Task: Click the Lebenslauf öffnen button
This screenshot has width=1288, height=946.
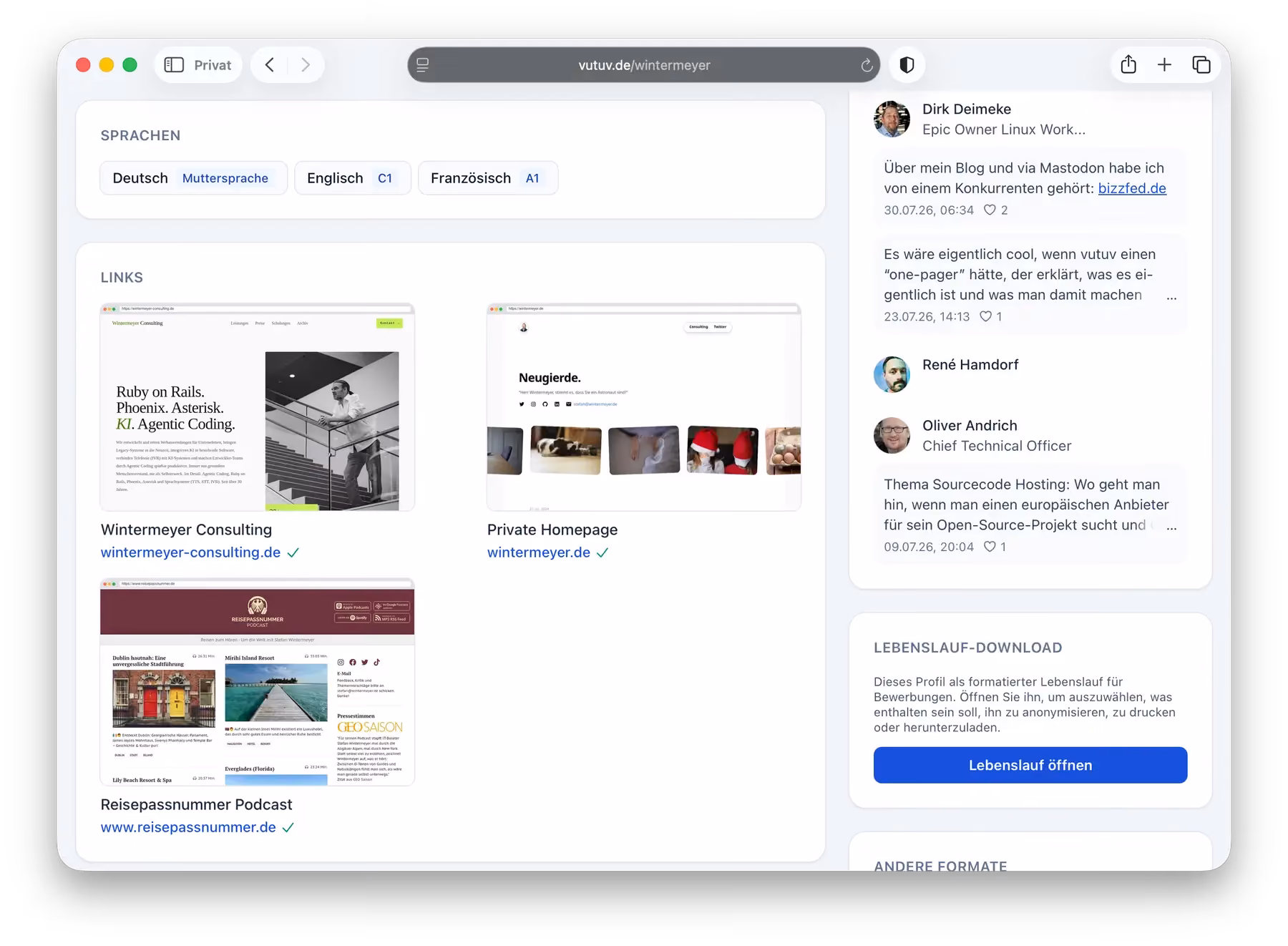Action: [x=1030, y=765]
